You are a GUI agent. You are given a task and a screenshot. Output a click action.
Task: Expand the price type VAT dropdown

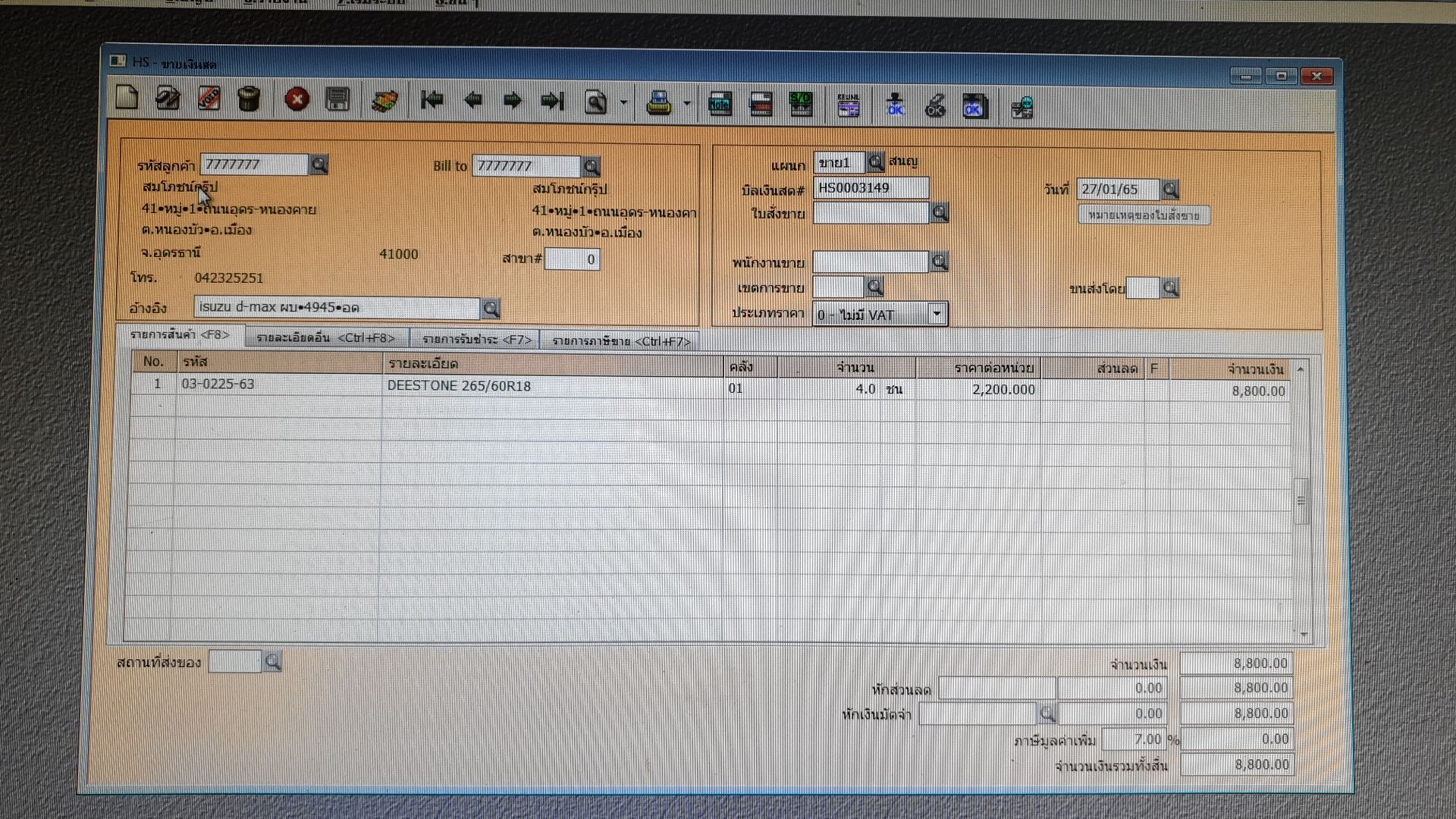pyautogui.click(x=937, y=314)
